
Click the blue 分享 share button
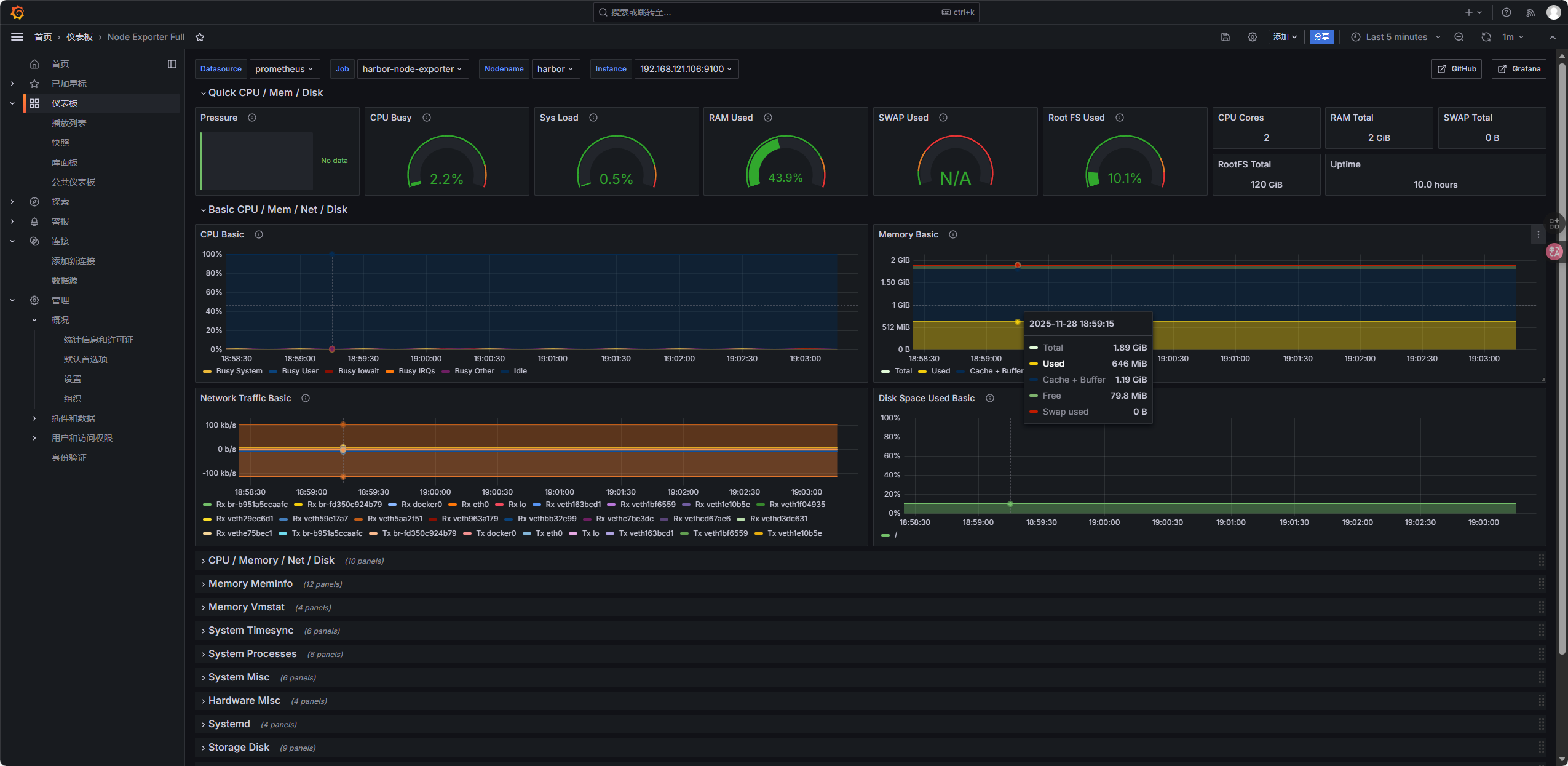tap(1321, 37)
